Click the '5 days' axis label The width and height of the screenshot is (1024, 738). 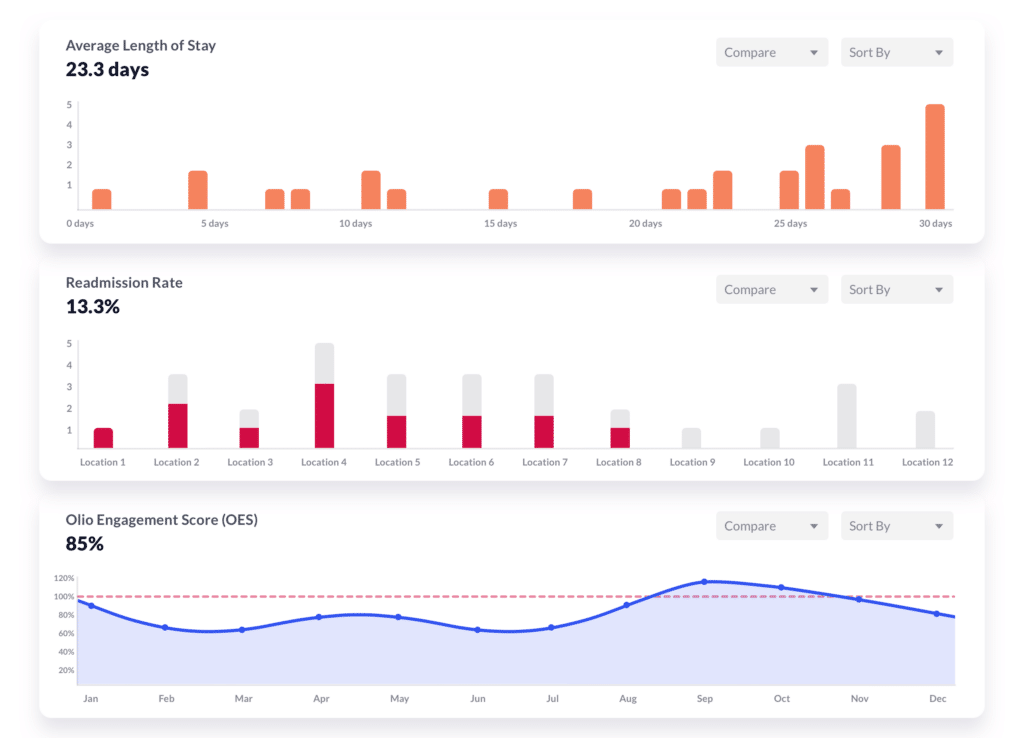pos(215,223)
